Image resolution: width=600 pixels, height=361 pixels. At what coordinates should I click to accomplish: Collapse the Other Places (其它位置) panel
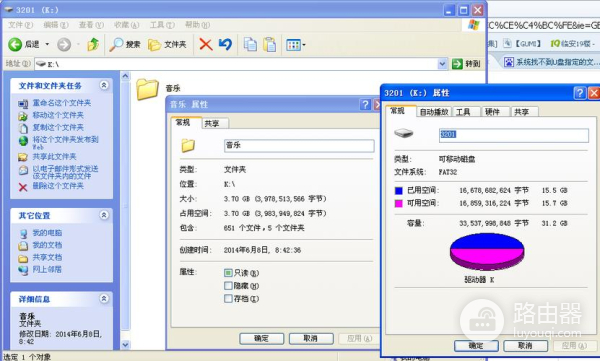click(104, 215)
